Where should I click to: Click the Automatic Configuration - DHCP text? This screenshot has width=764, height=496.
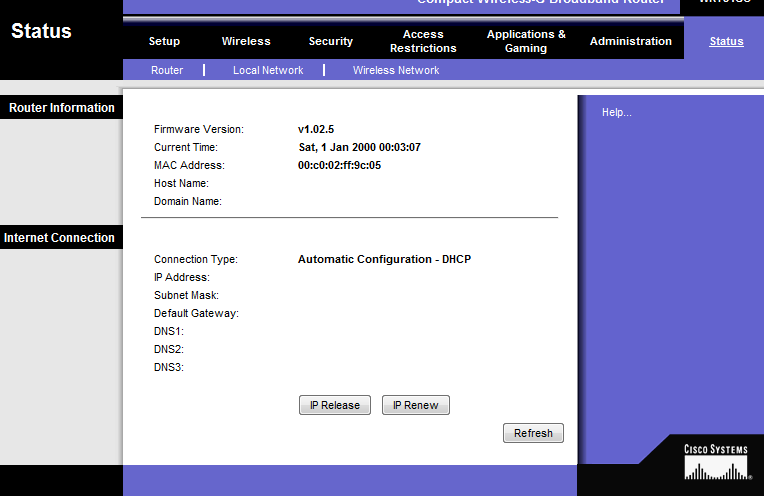click(384, 259)
